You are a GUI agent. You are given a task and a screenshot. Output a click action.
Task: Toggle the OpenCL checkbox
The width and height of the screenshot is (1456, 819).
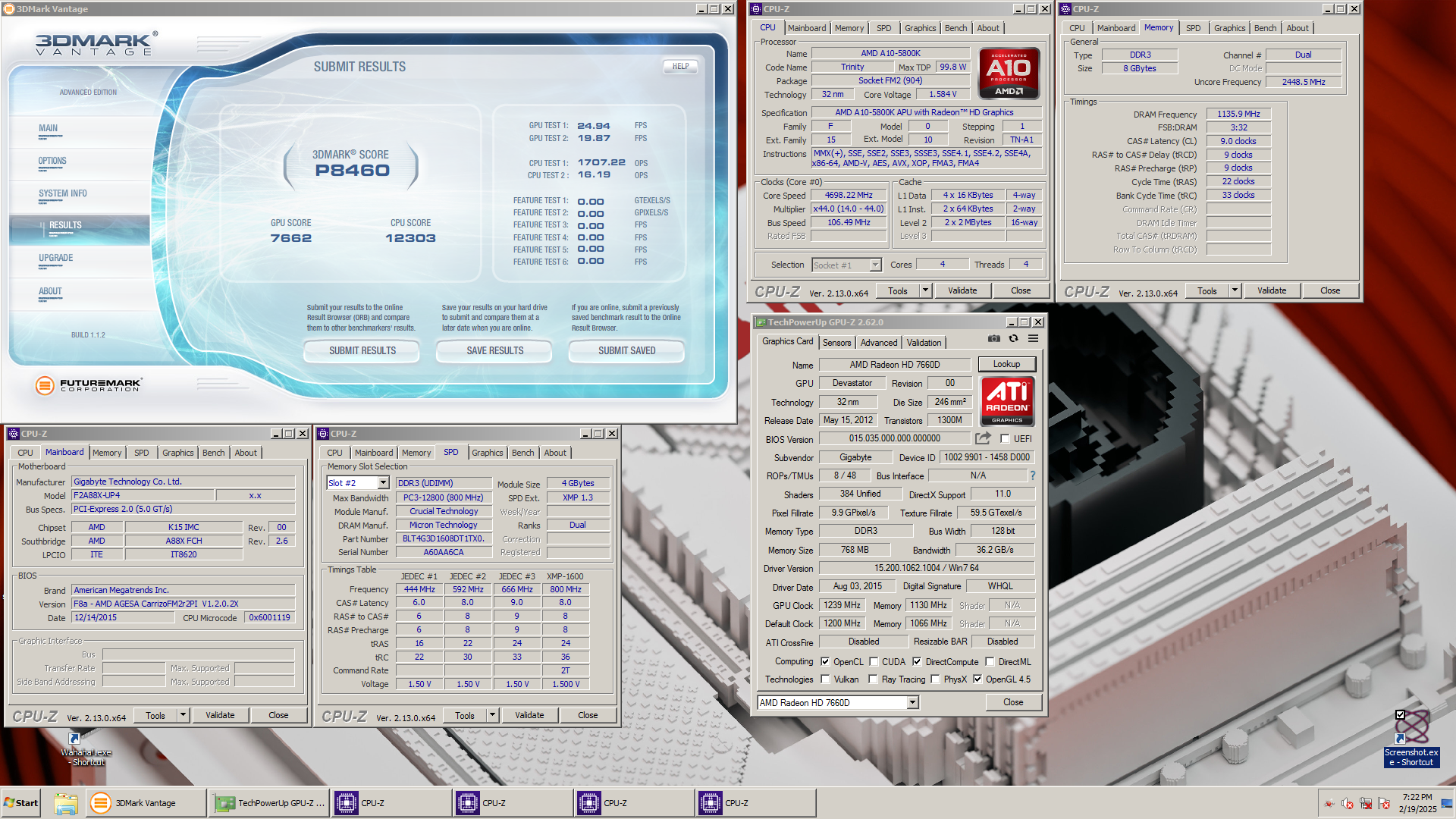tap(825, 661)
